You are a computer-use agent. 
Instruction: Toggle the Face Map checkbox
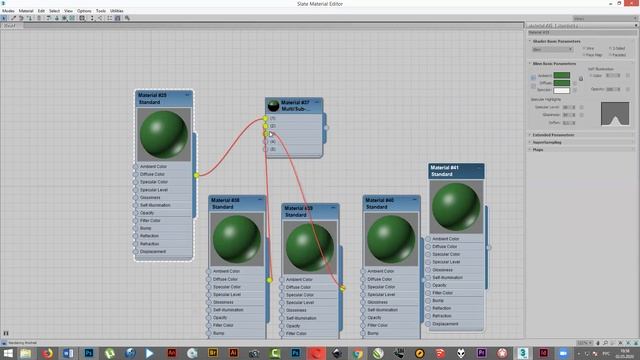(584, 55)
